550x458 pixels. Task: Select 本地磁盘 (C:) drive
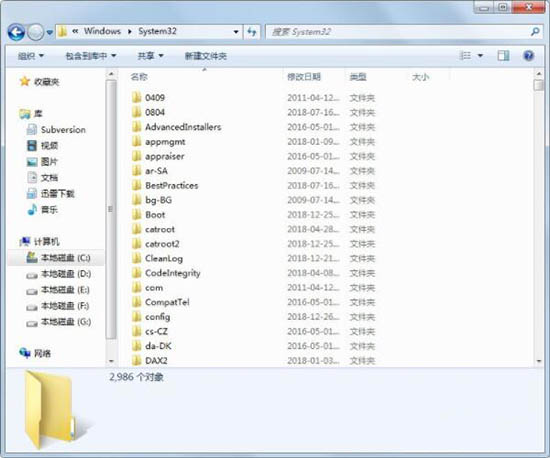click(58, 258)
